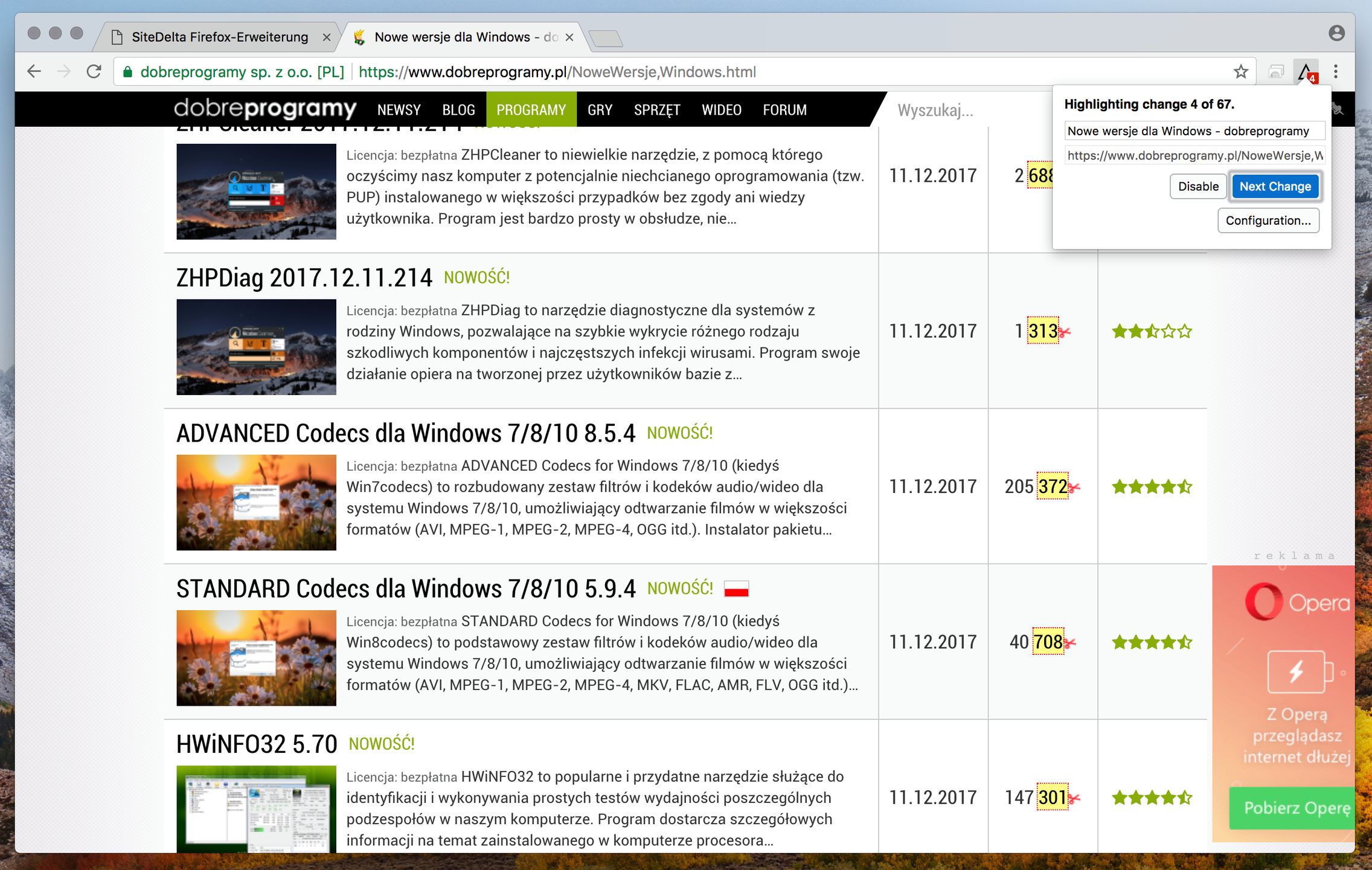The width and height of the screenshot is (1372, 870).
Task: Close the SiteDelta Firefox-Erweiterung tab
Action: pos(327,37)
